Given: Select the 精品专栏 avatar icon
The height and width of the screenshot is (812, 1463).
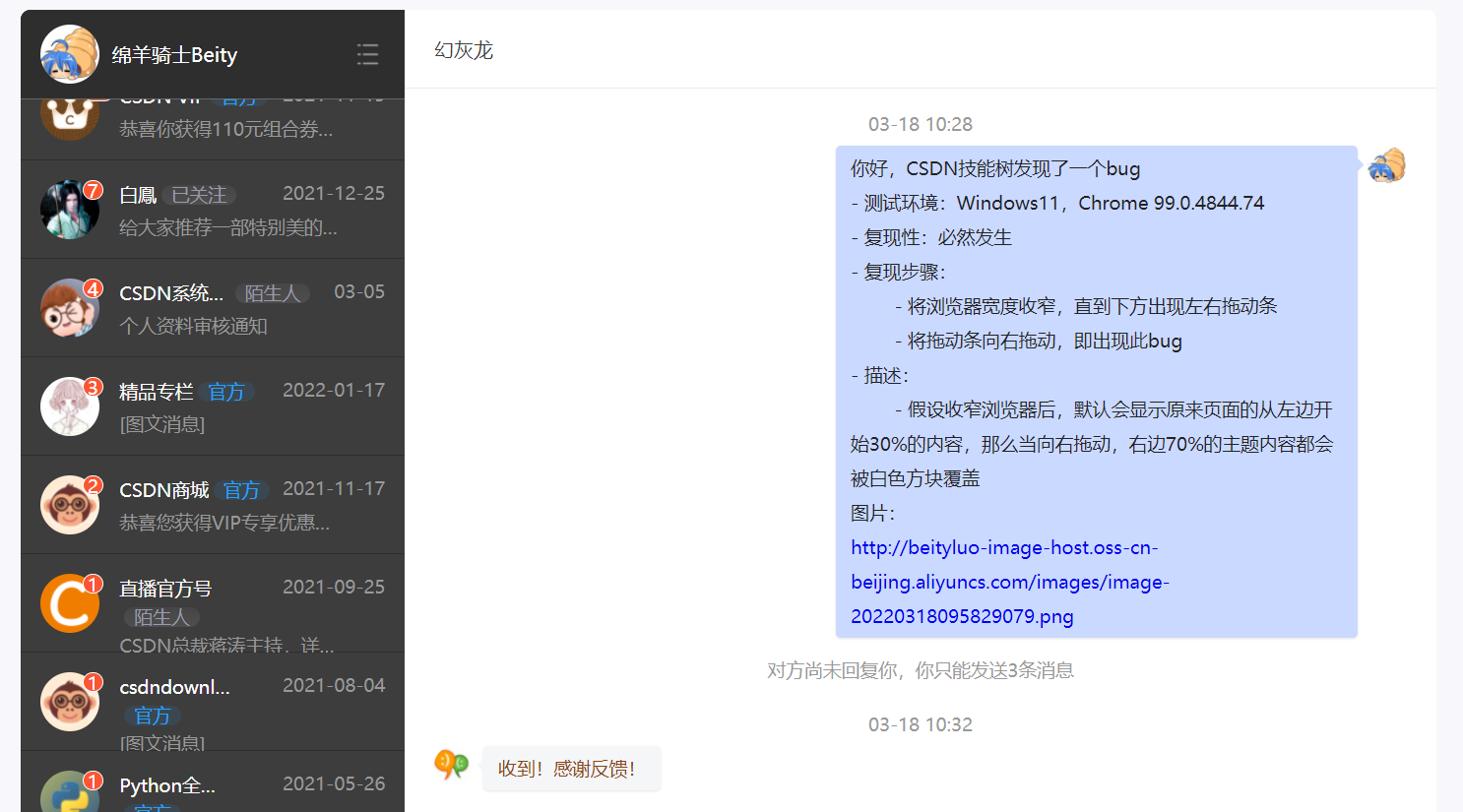Looking at the screenshot, I should (x=69, y=406).
